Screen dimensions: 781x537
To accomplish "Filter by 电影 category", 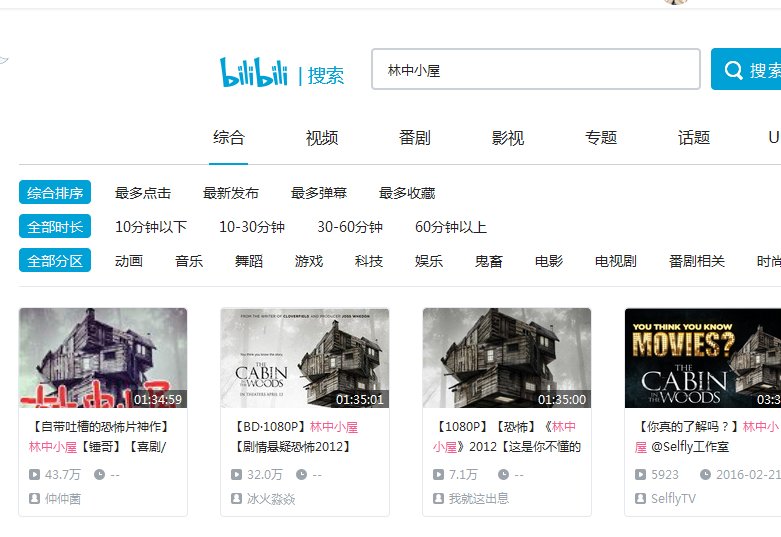I will pyautogui.click(x=549, y=261).
